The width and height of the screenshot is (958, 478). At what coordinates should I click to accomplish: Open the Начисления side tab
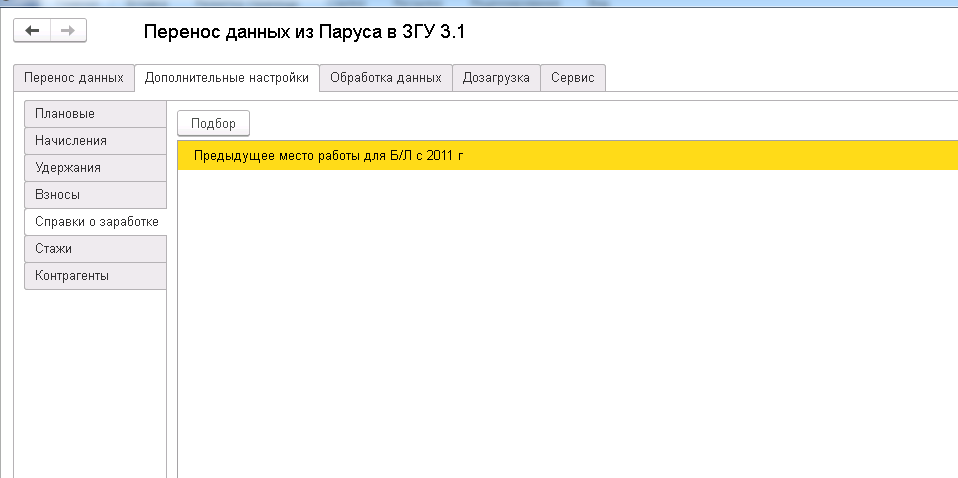[95, 141]
